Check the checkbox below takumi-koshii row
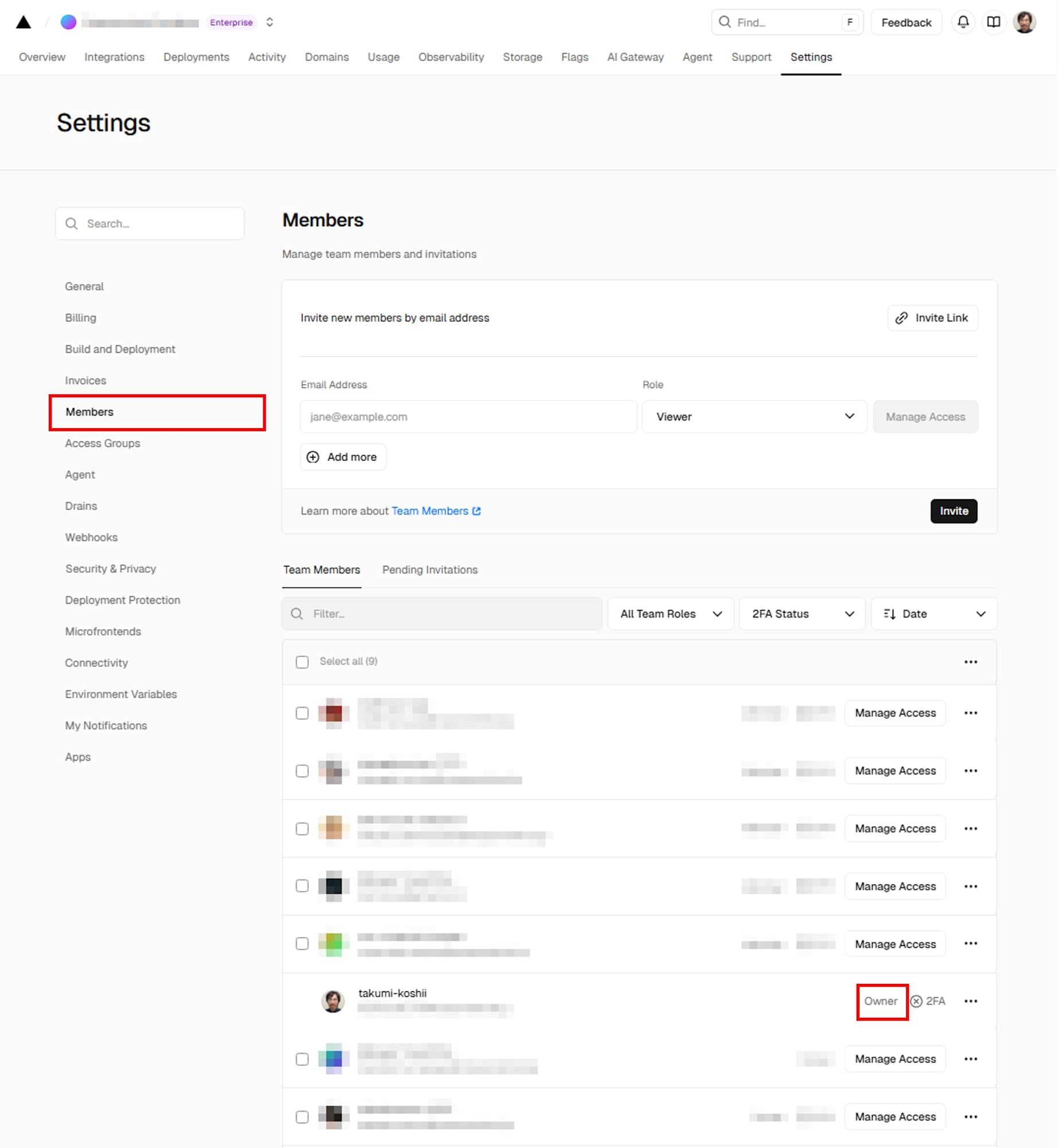The width and height of the screenshot is (1058, 1148). [302, 1059]
